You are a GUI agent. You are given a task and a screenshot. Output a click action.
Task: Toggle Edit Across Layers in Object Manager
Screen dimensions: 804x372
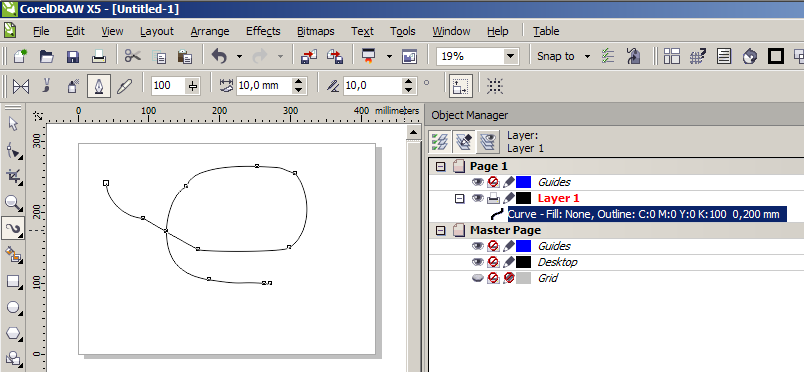(x=464, y=142)
